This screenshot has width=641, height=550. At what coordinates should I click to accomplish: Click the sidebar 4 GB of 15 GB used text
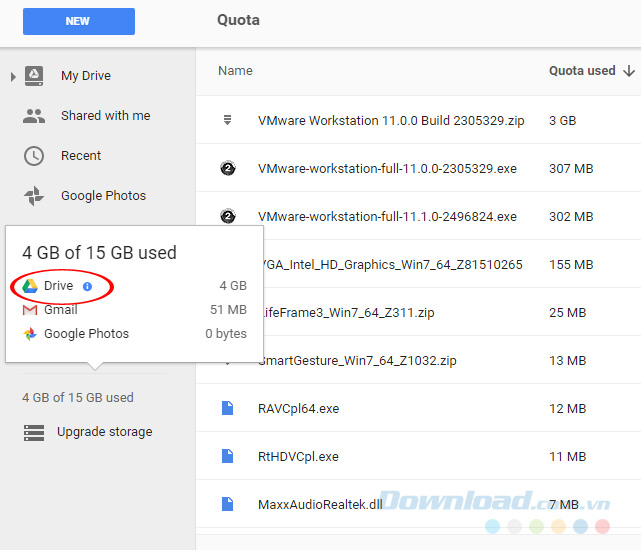coord(78,397)
